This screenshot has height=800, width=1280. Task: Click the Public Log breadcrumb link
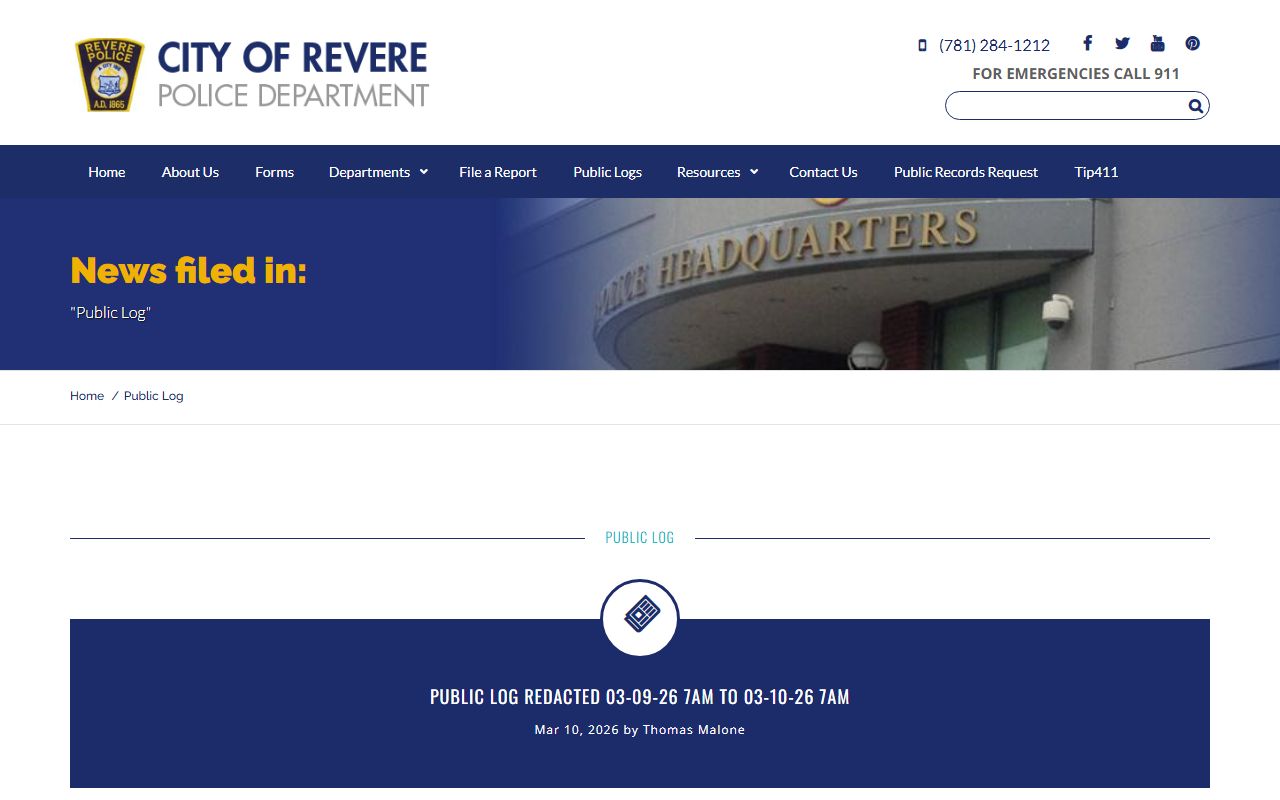[x=154, y=396]
